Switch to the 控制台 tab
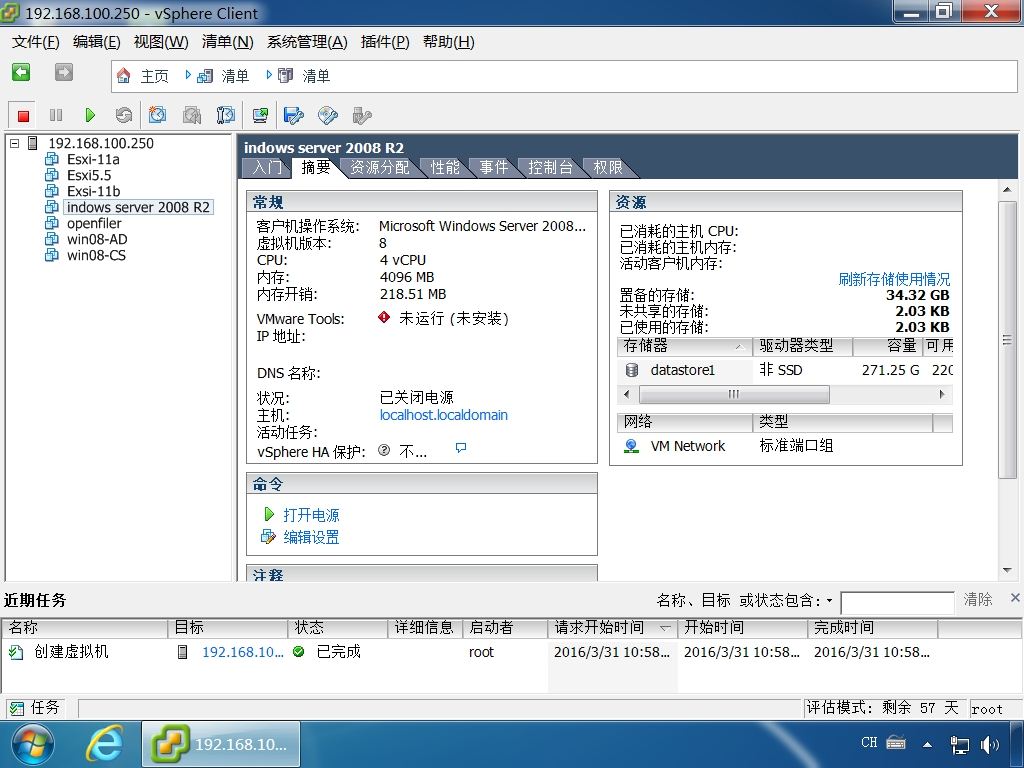Screen dimensions: 1024x768 tap(551, 168)
